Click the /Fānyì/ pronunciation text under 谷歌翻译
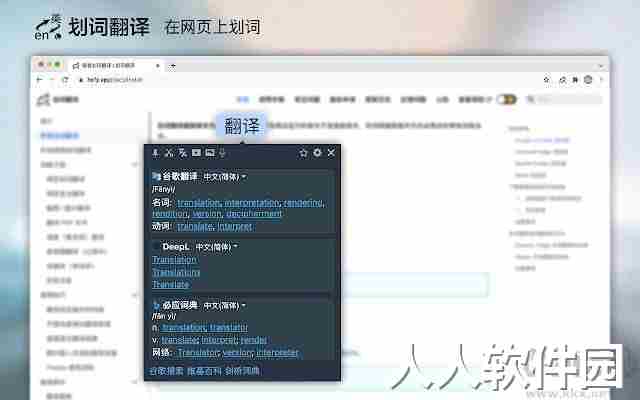Viewport: 640px width, 400px height. (164, 189)
